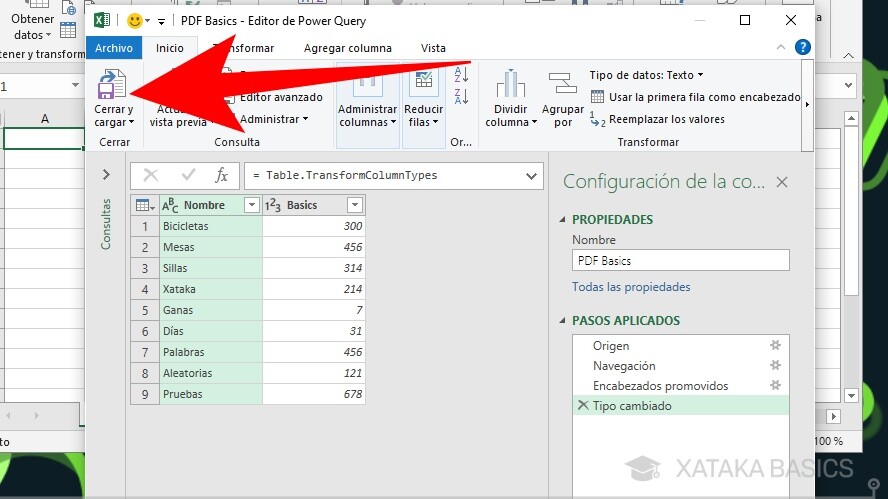Click Reemplazar los valores

coord(658,119)
